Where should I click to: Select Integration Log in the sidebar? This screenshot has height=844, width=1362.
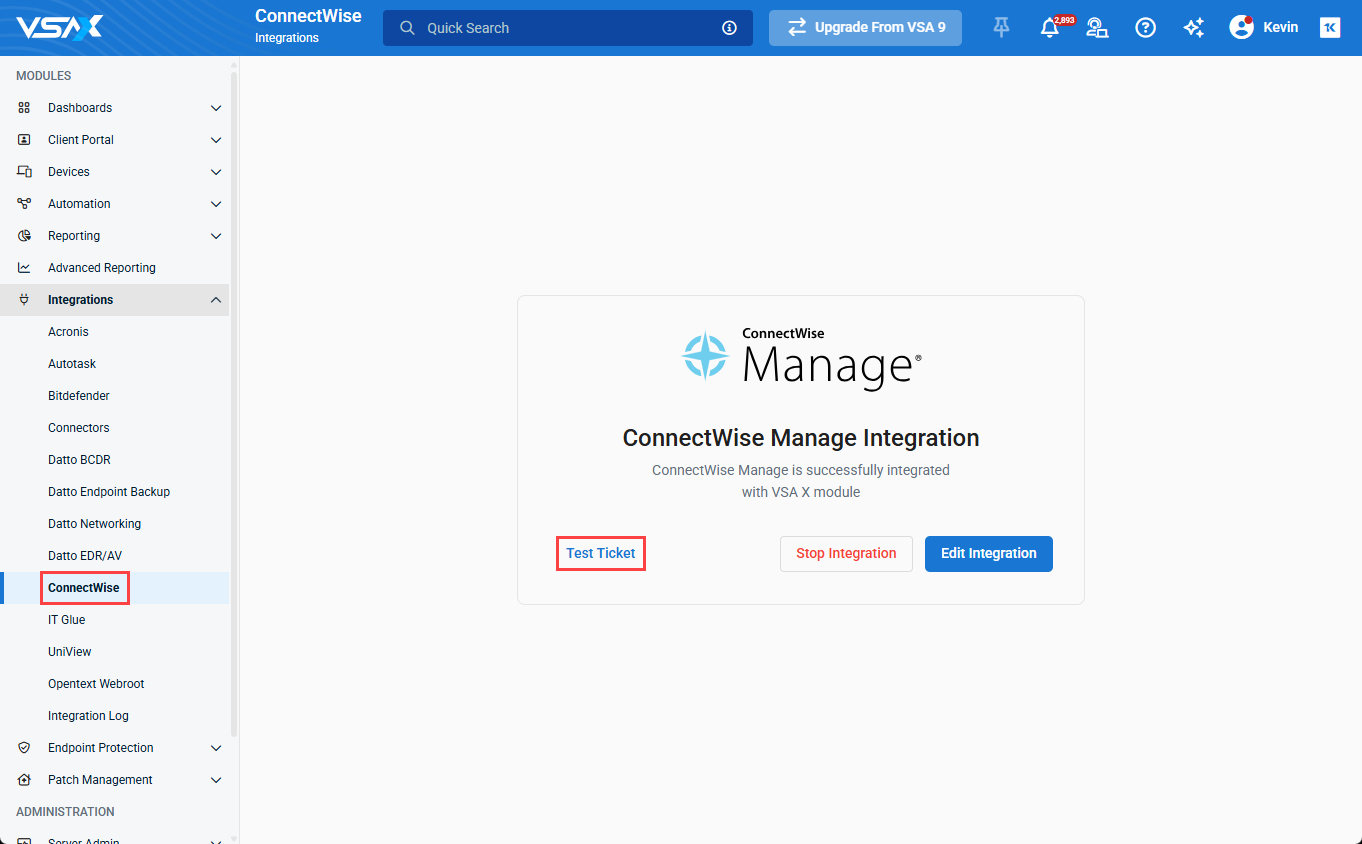88,716
